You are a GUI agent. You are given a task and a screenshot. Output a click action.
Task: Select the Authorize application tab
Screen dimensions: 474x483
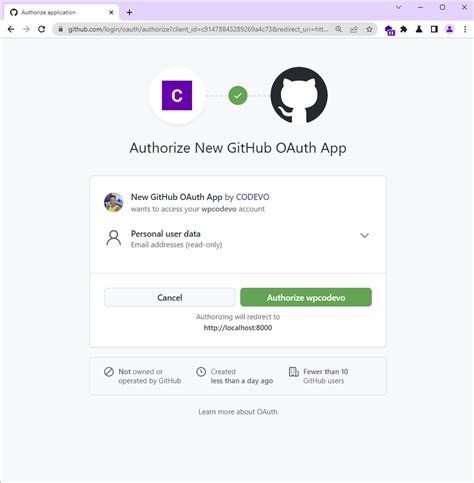tap(62, 12)
